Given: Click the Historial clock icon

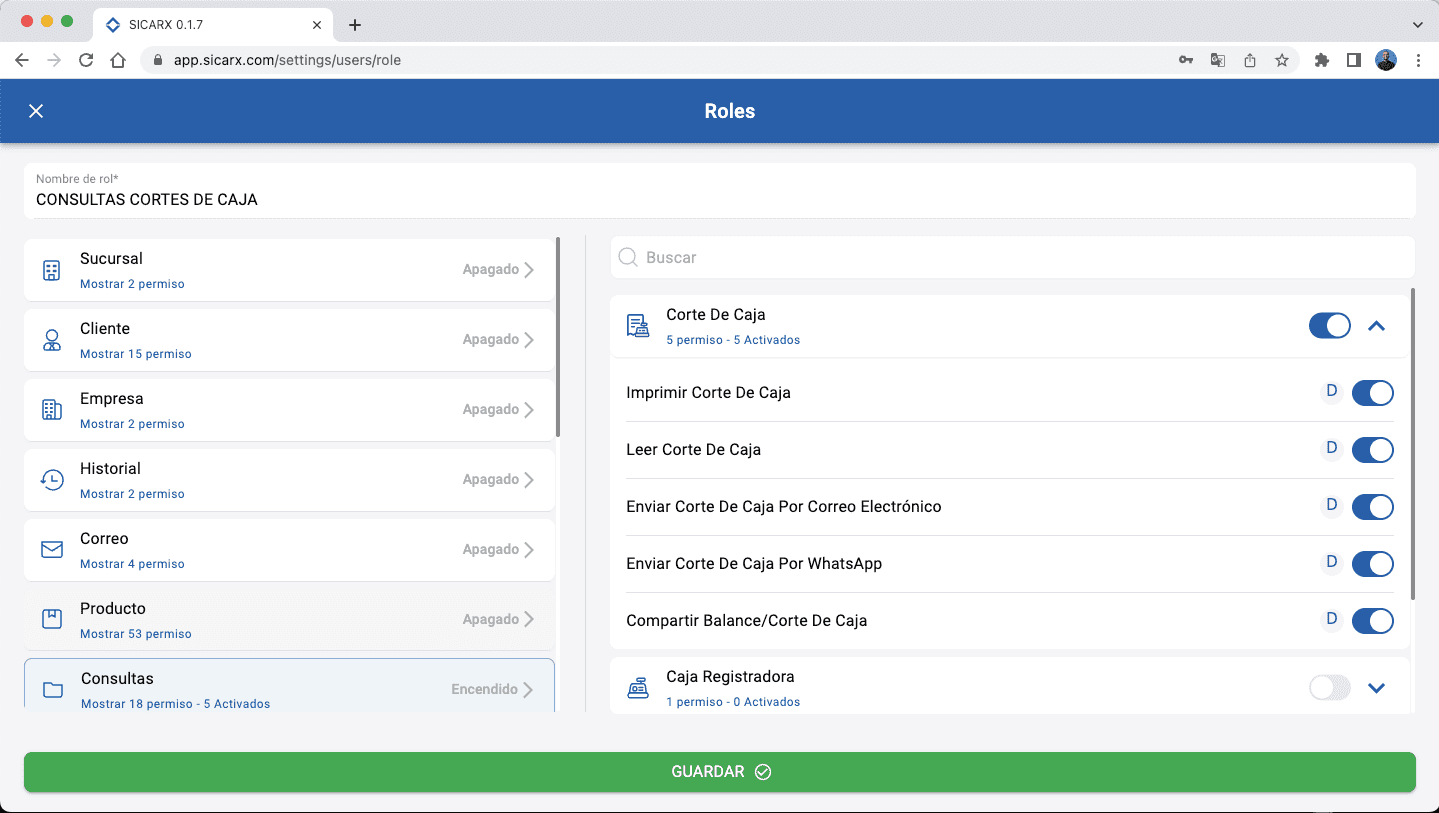Looking at the screenshot, I should click(x=52, y=480).
